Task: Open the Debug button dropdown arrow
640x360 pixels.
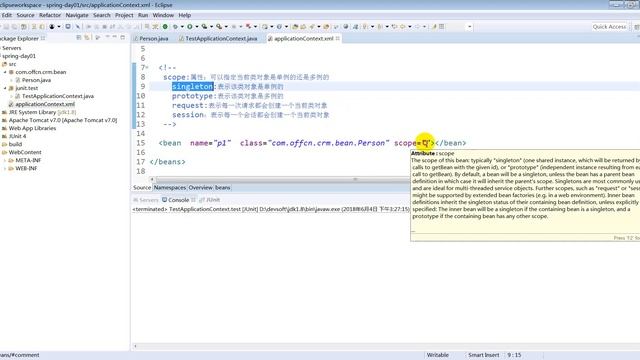Action: tap(182, 27)
